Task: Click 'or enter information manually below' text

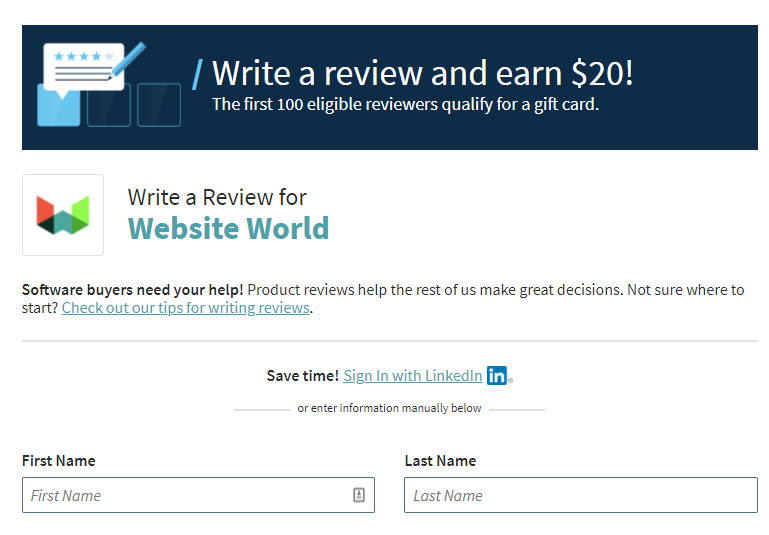Action: [389, 408]
